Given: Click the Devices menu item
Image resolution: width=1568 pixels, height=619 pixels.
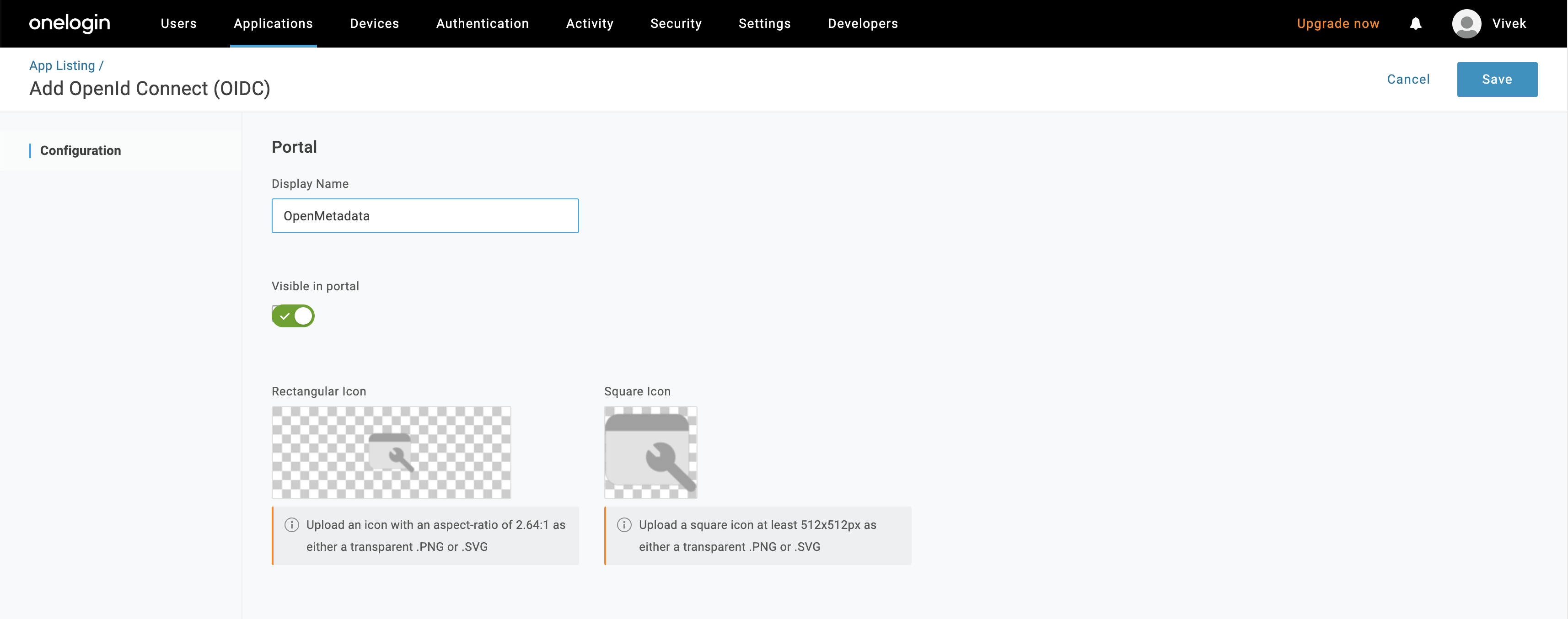Looking at the screenshot, I should (375, 23).
